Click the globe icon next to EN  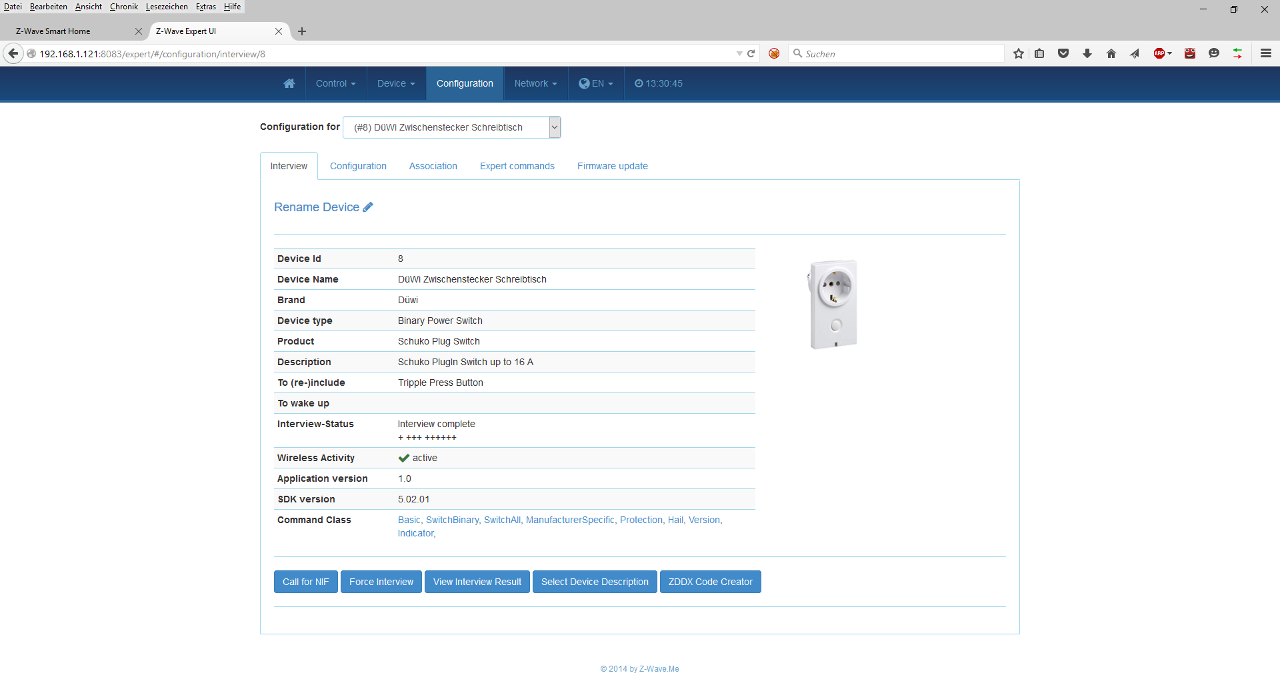(583, 84)
